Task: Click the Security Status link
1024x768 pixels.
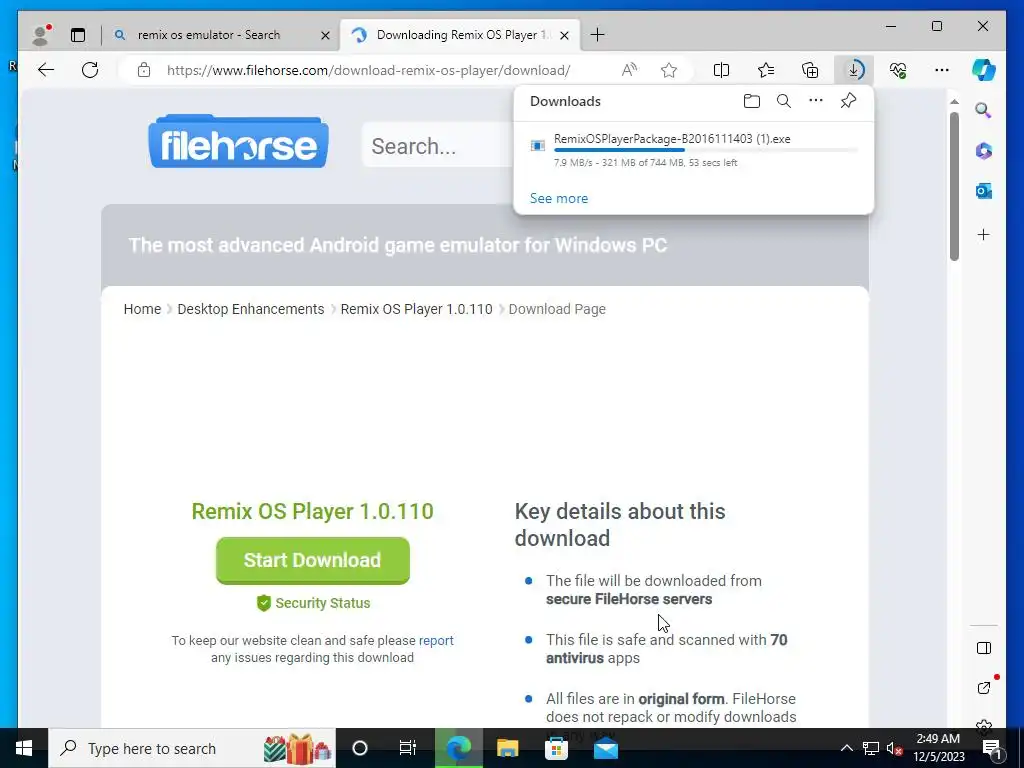Action: point(313,603)
